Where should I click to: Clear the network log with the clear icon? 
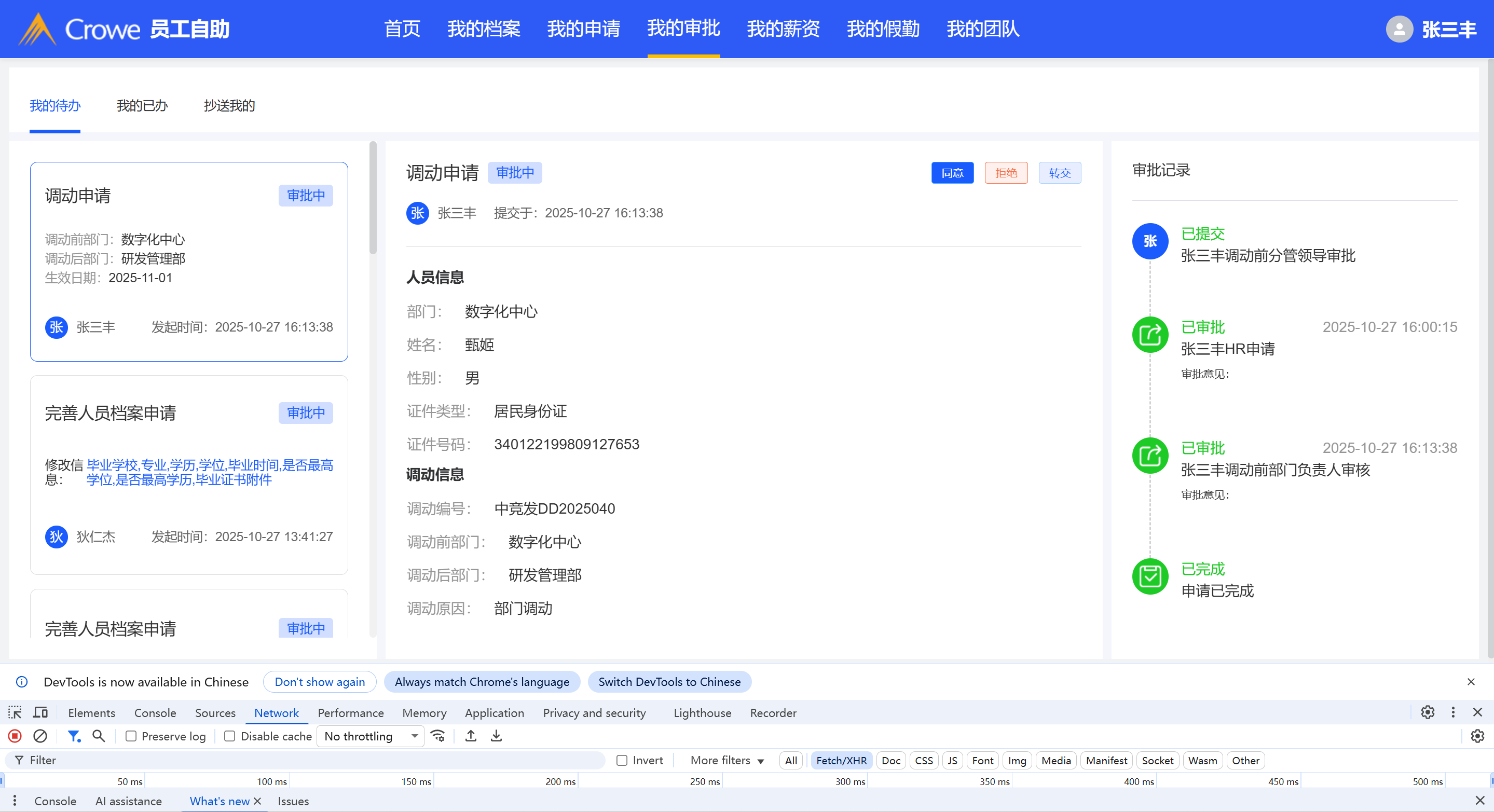(40, 736)
